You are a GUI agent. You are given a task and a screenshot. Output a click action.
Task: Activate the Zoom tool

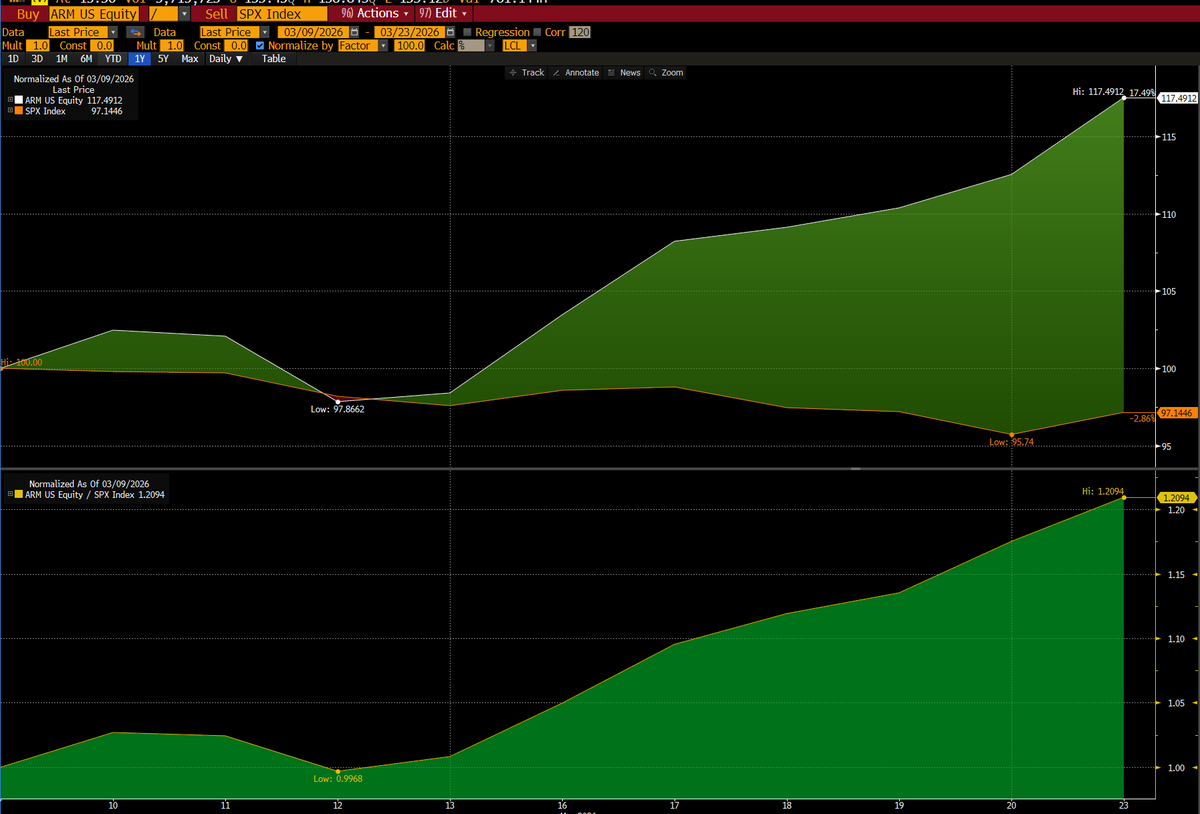pyautogui.click(x=666, y=73)
